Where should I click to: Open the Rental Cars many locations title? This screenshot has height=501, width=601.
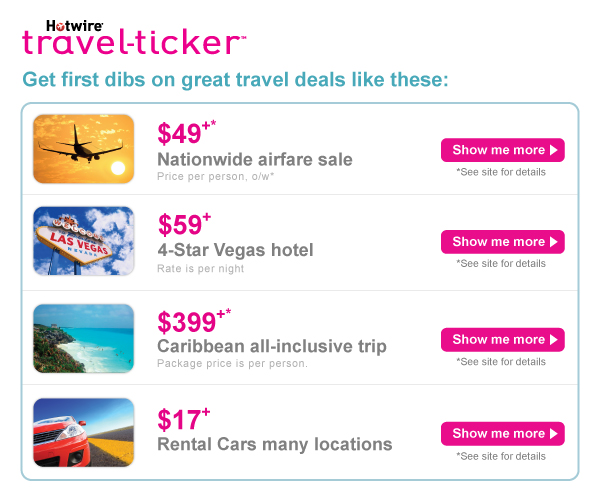274,443
